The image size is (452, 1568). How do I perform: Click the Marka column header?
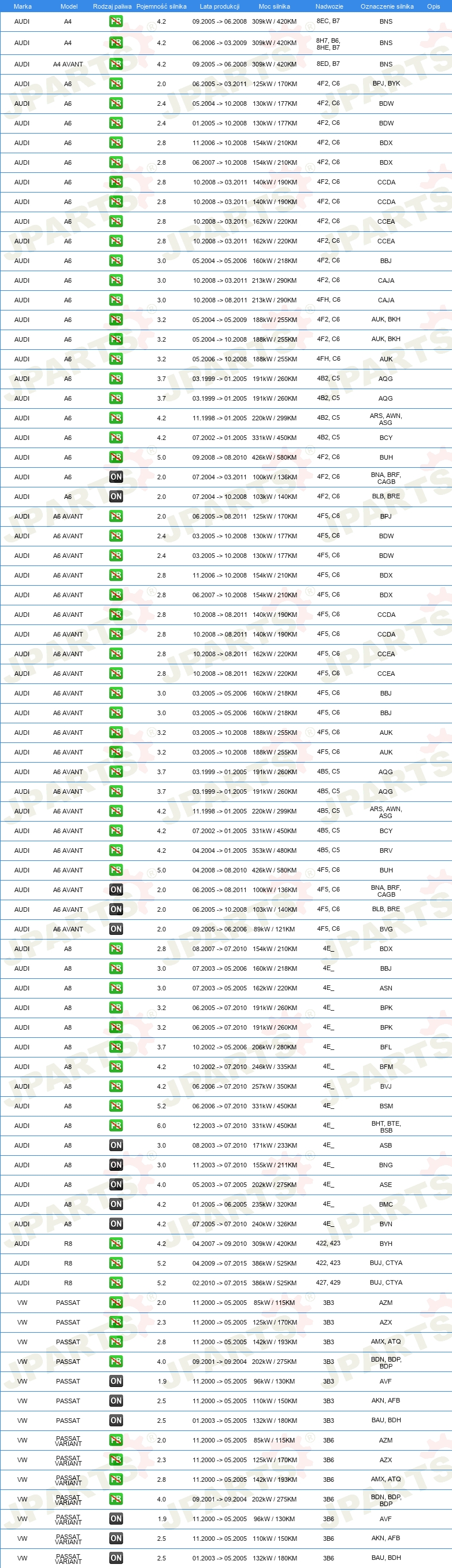point(23,6)
